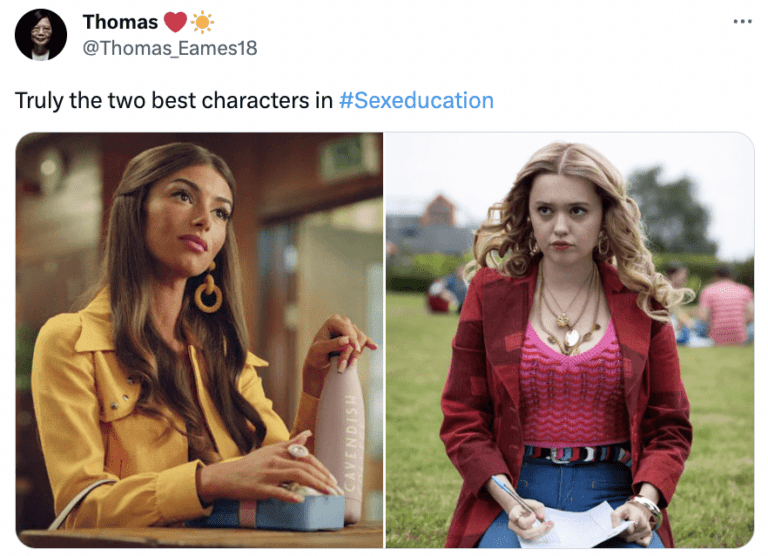This screenshot has width=768, height=556.
Task: Click the blue pen held in right photo
Action: pyautogui.click(x=518, y=499)
